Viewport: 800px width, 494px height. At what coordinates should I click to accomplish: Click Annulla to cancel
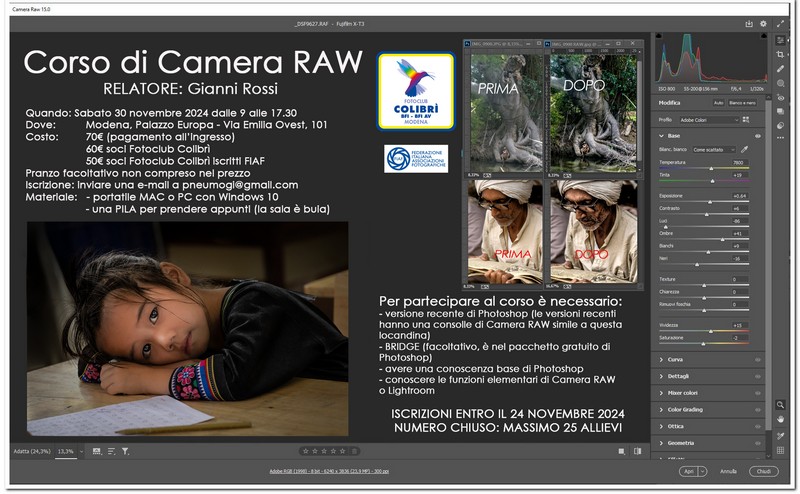[x=728, y=472]
